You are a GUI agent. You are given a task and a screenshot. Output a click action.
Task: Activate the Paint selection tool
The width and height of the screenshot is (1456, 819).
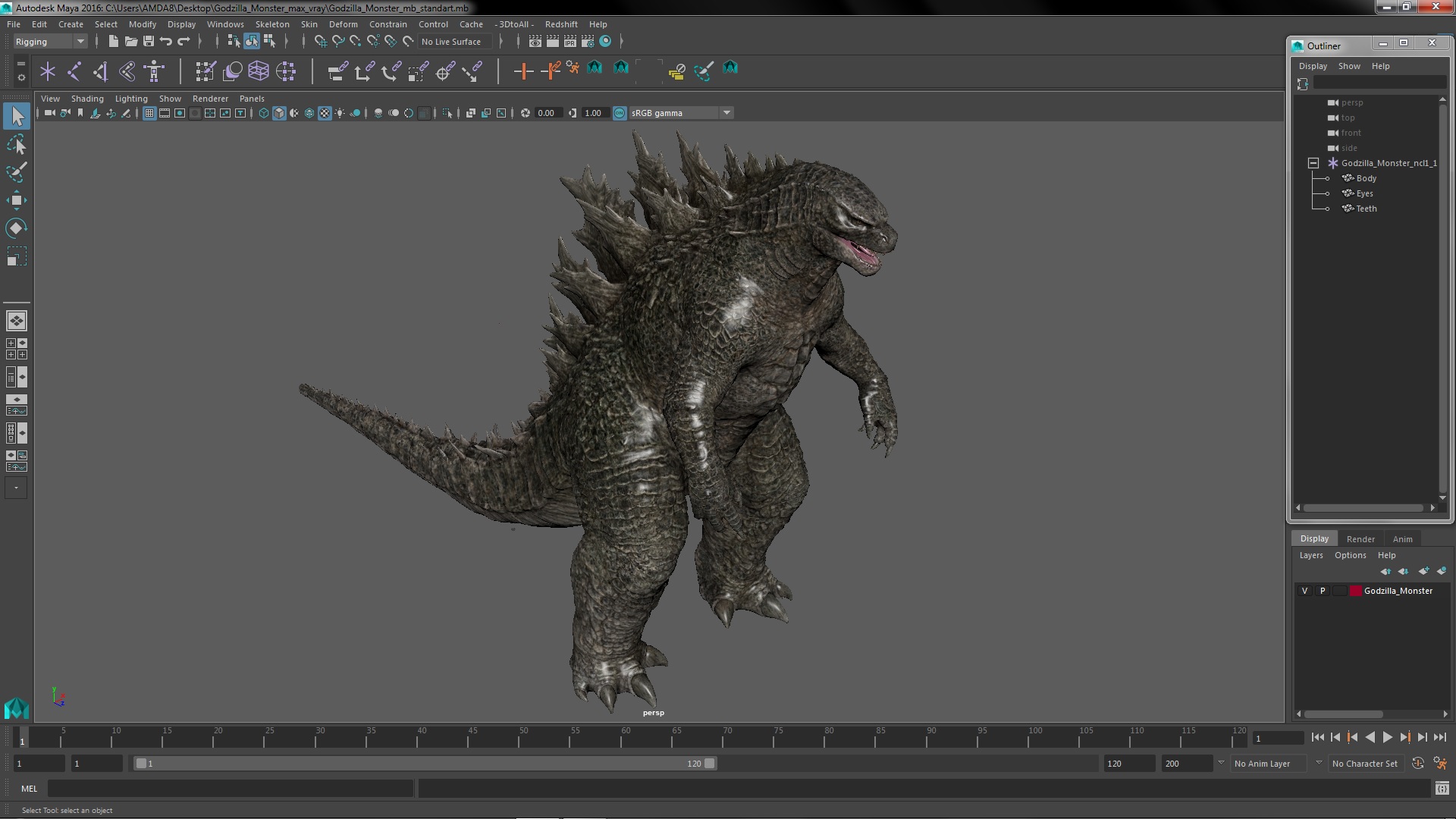click(x=17, y=172)
